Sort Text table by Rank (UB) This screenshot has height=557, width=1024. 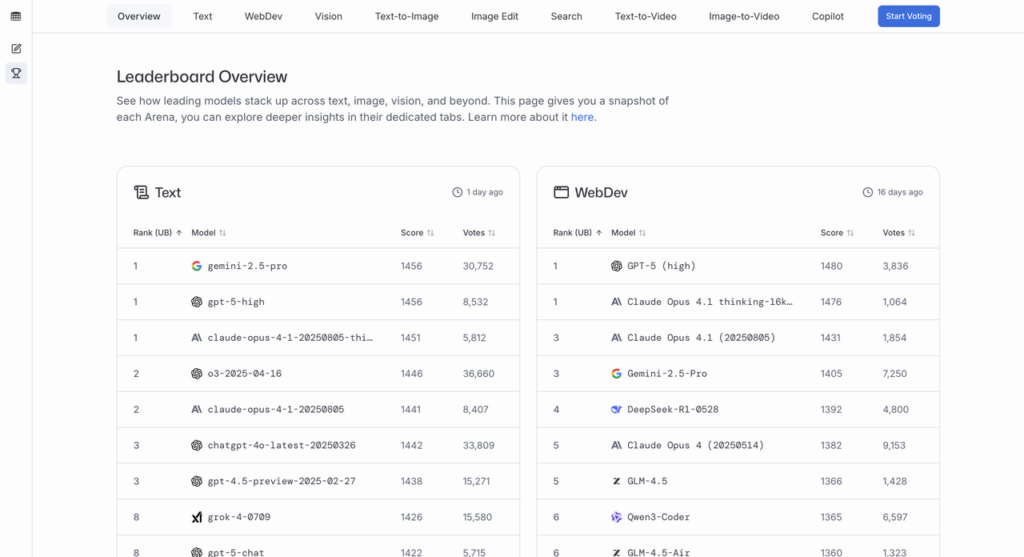pyautogui.click(x=157, y=232)
